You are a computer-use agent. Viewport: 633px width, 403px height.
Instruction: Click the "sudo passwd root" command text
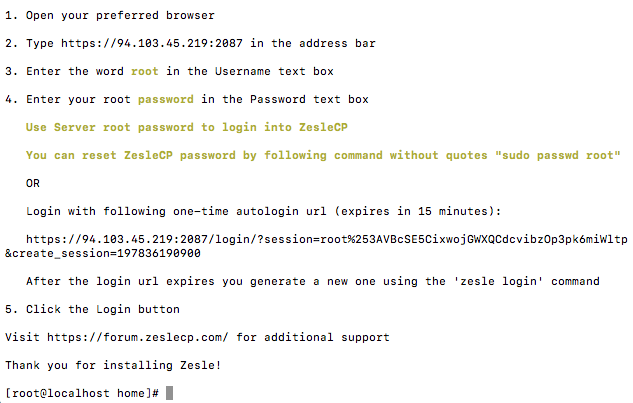pos(558,155)
